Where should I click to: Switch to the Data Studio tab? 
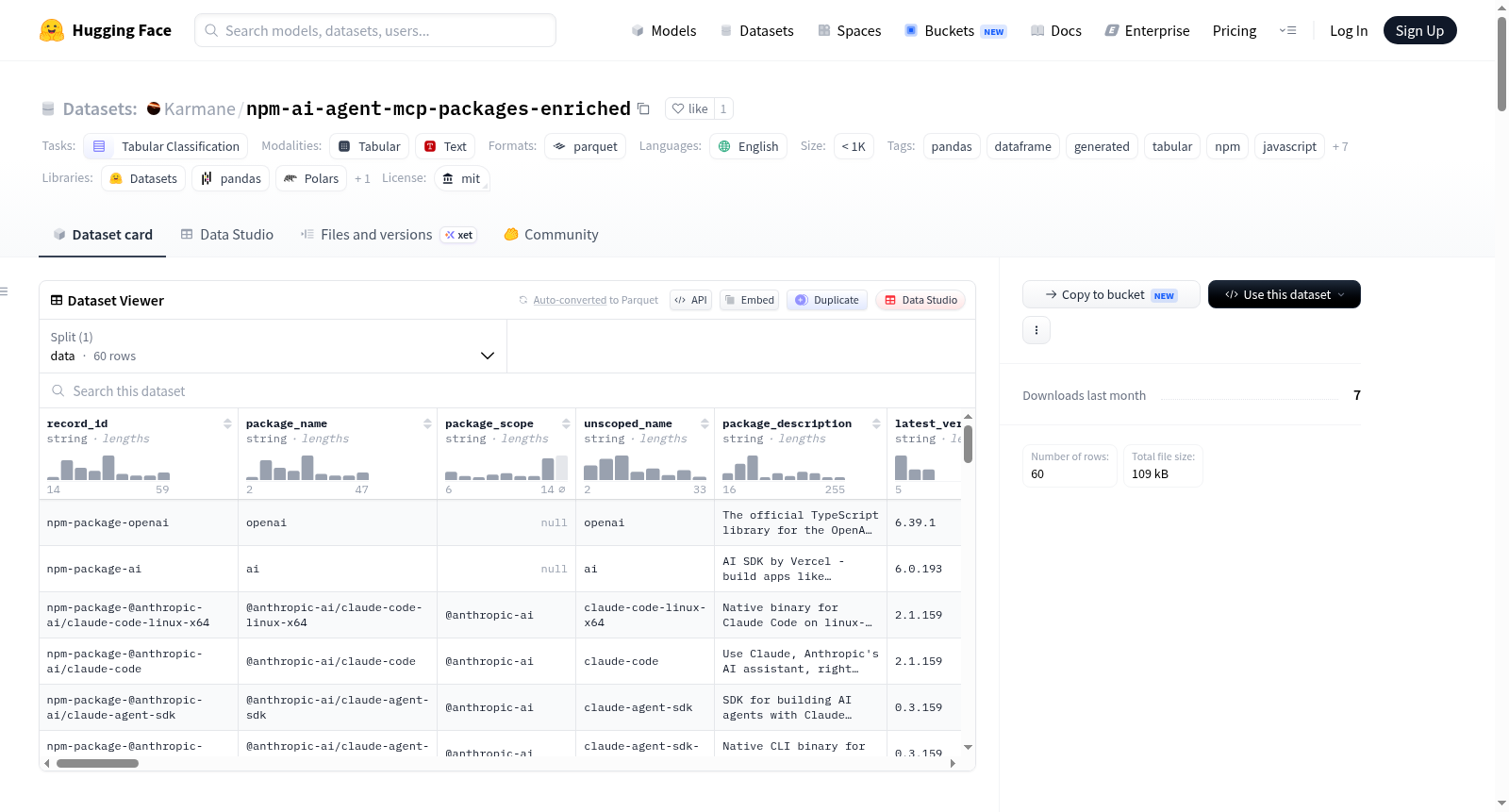pos(227,235)
